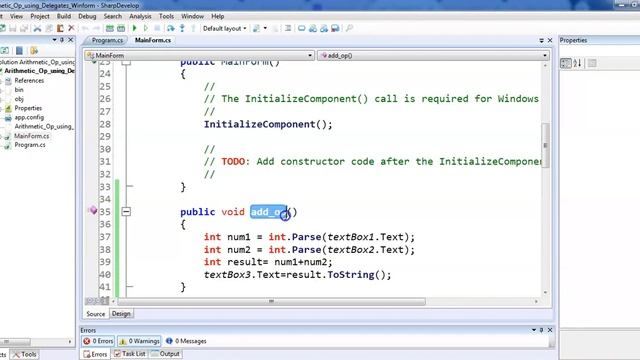Screen dimensions: 640x360
Task: Select MainForm.cs in project tree
Action: pyautogui.click(x=31, y=136)
